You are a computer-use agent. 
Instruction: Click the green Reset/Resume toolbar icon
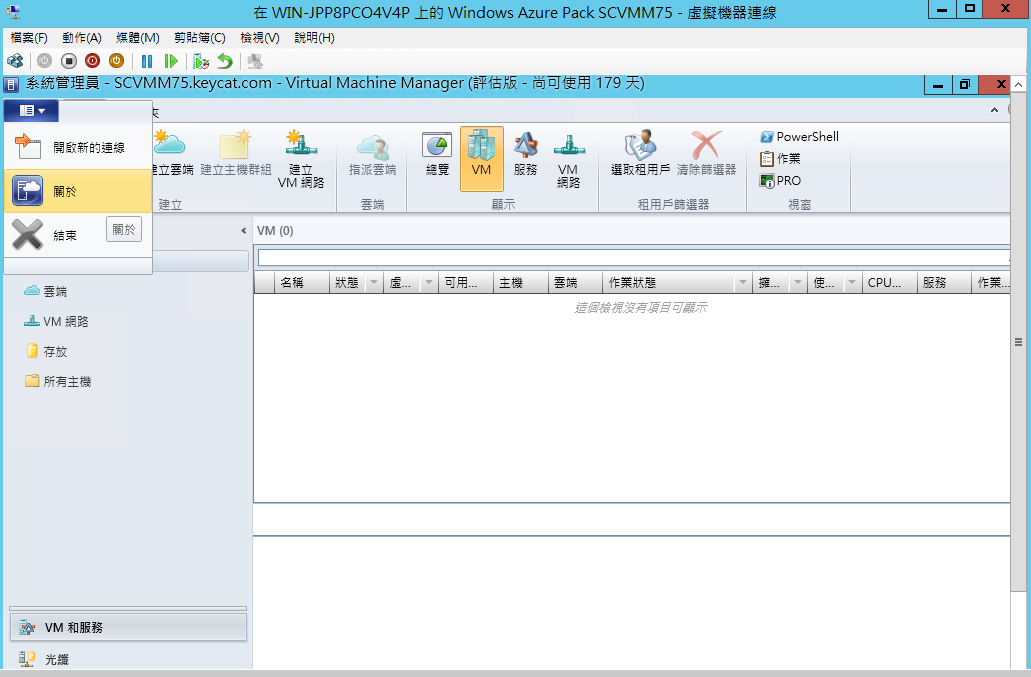pyautogui.click(x=171, y=61)
